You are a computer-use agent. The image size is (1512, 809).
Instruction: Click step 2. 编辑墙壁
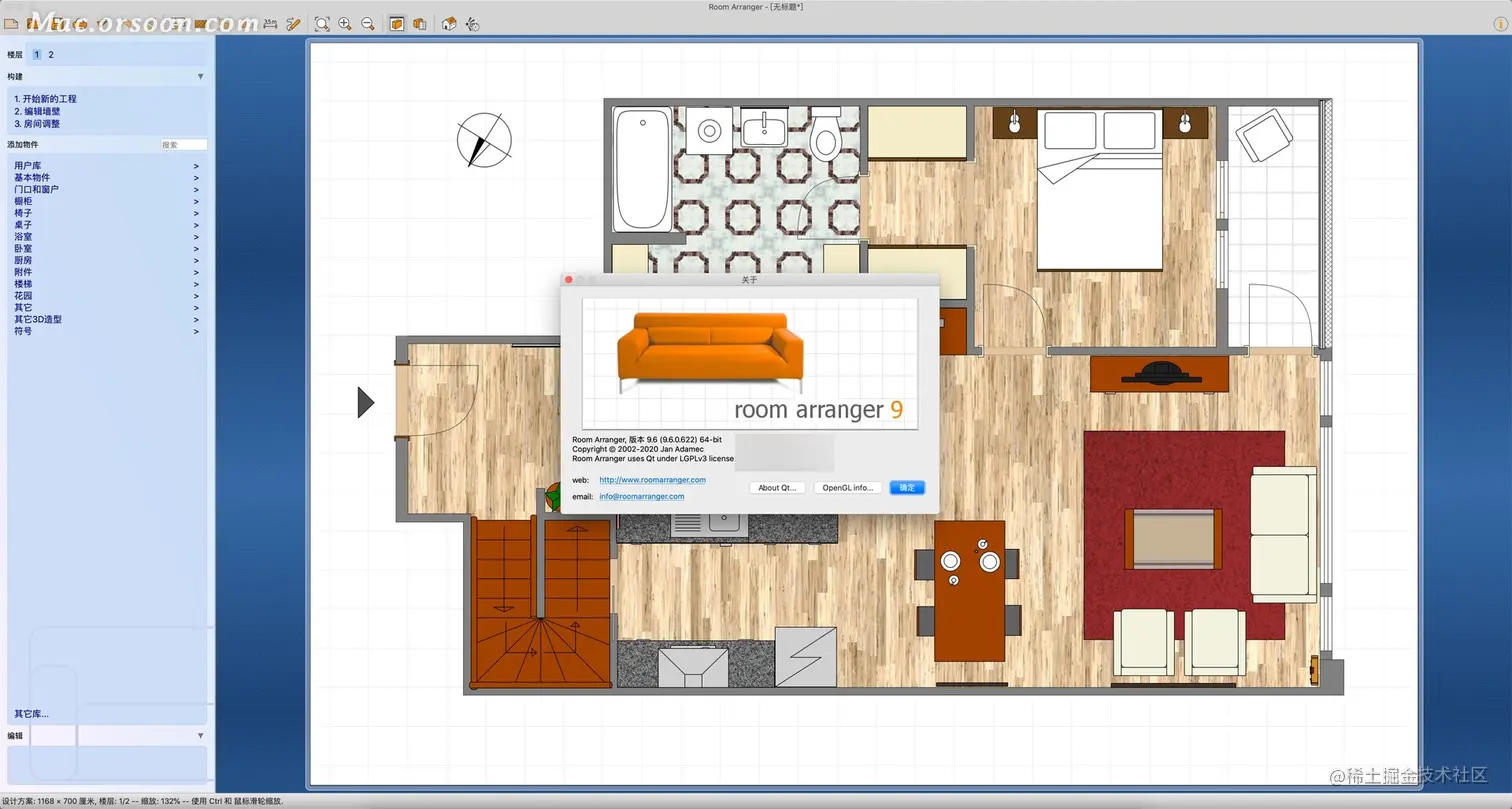(37, 112)
